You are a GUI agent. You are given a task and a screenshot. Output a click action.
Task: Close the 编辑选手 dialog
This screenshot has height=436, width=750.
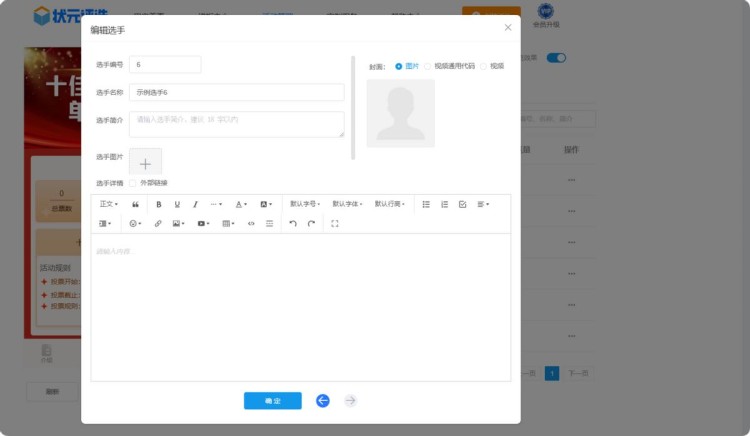[507, 28]
